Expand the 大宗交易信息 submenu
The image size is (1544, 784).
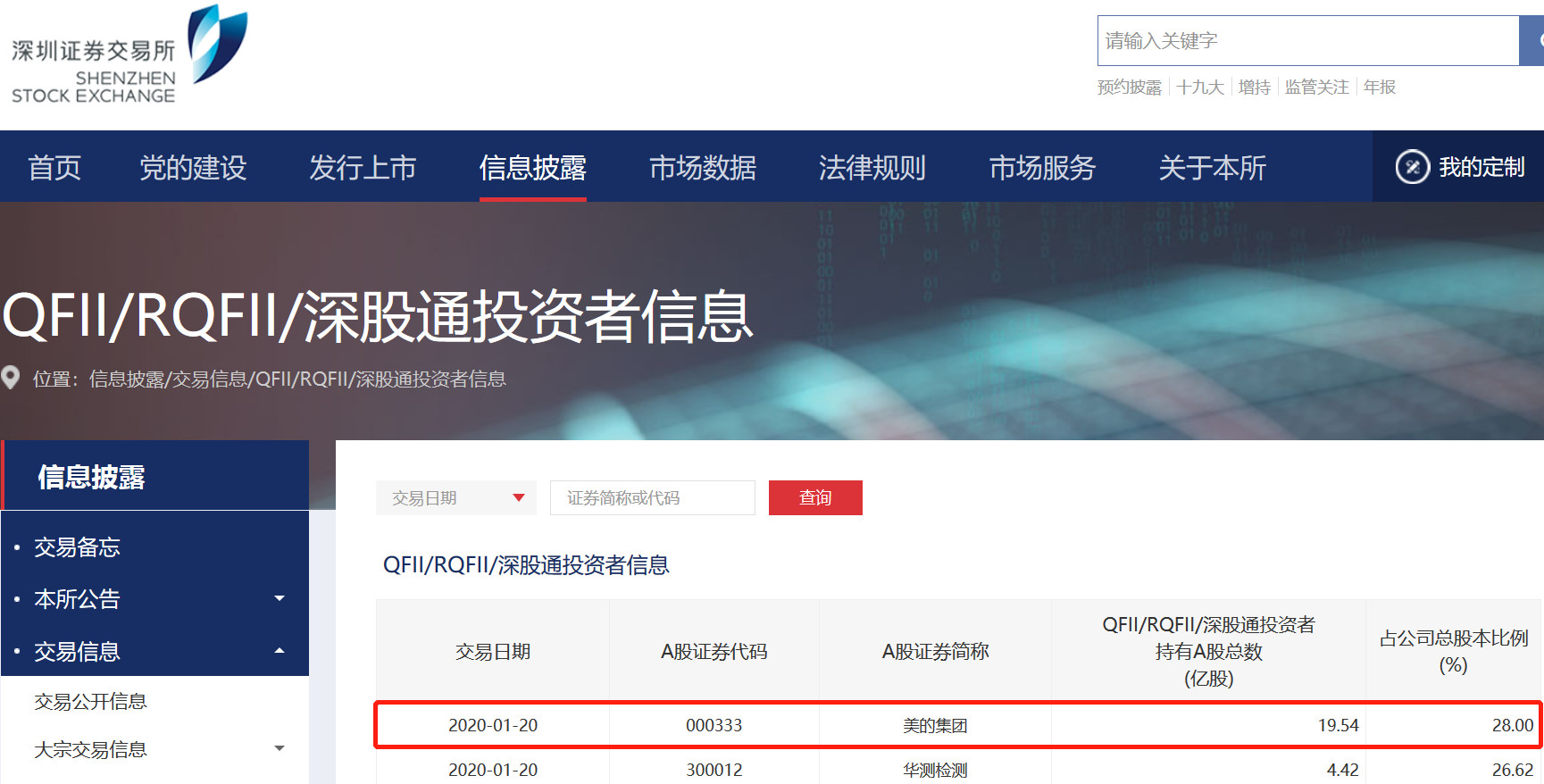point(280,749)
